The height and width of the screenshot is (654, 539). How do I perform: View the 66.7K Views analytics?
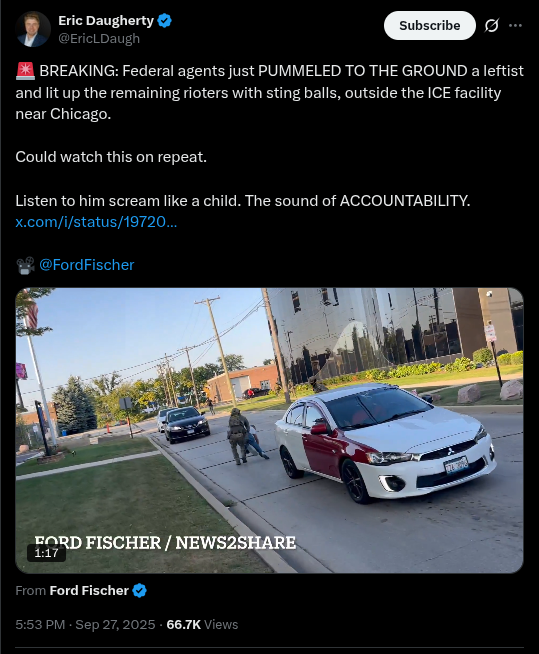point(202,624)
